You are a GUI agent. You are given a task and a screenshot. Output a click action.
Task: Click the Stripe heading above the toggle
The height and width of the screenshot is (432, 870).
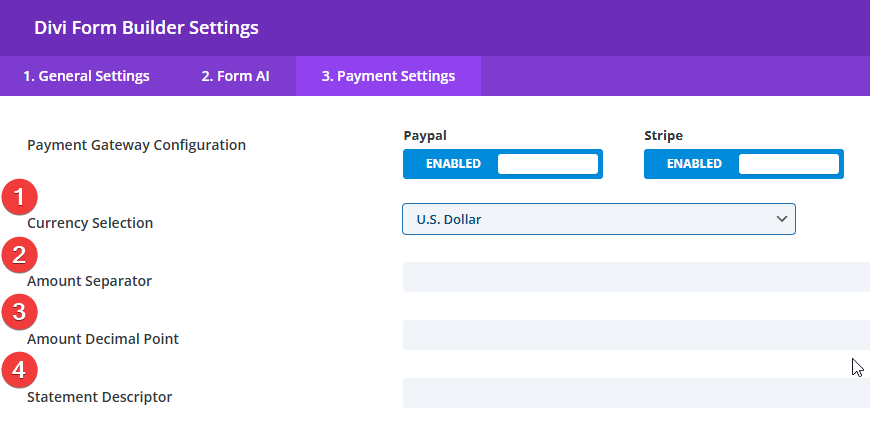click(x=664, y=135)
